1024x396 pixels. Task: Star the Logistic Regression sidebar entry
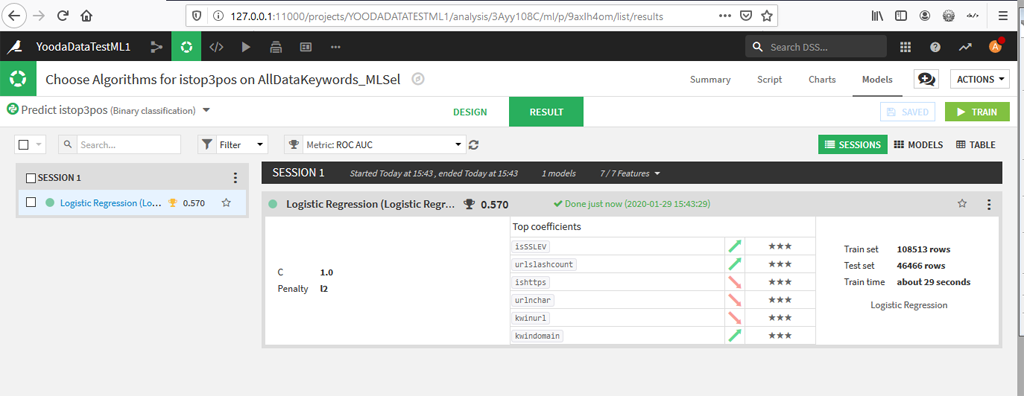(226, 203)
